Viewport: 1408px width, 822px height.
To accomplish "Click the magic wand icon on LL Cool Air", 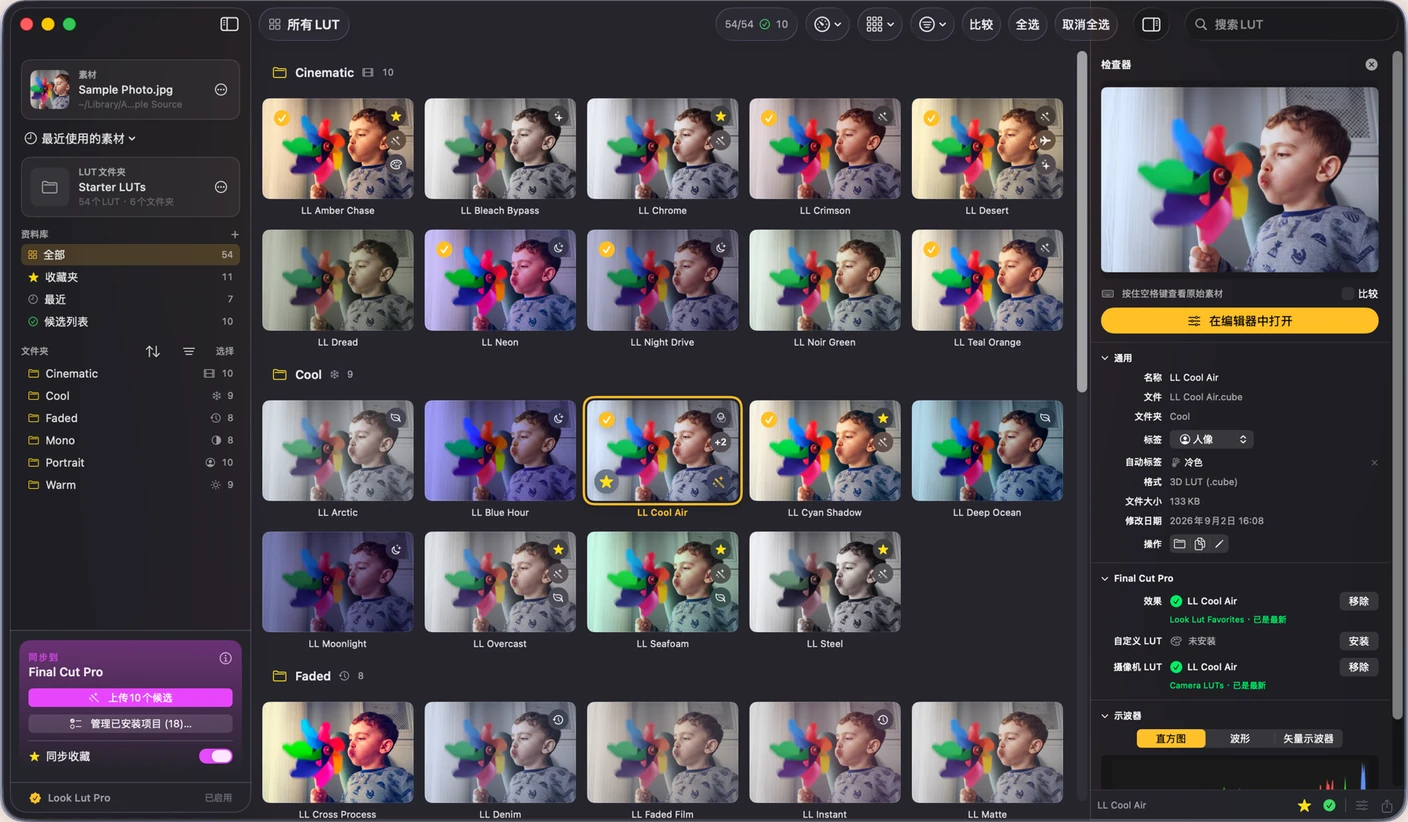I will tap(719, 482).
